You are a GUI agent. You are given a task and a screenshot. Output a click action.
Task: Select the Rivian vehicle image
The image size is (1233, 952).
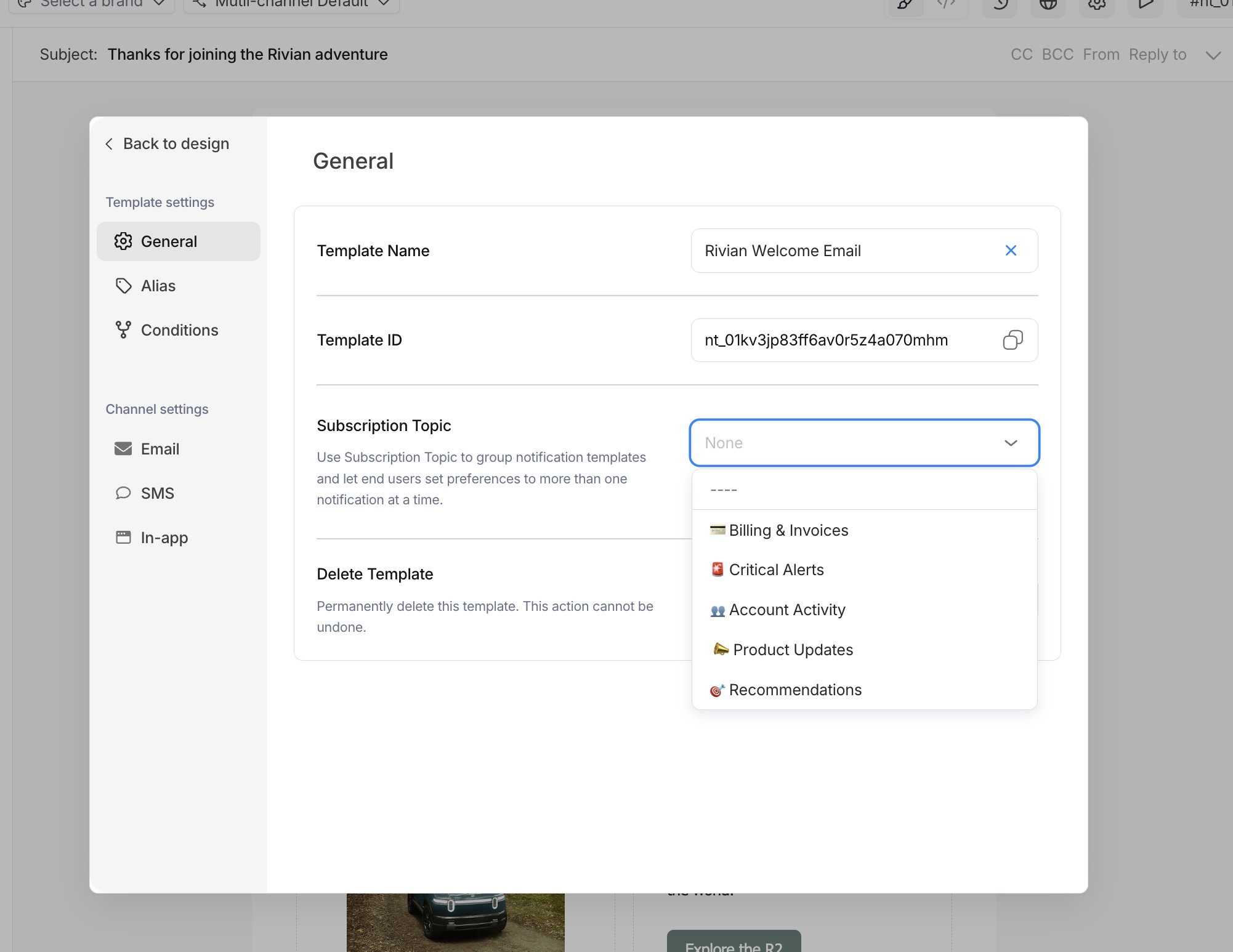pyautogui.click(x=456, y=922)
